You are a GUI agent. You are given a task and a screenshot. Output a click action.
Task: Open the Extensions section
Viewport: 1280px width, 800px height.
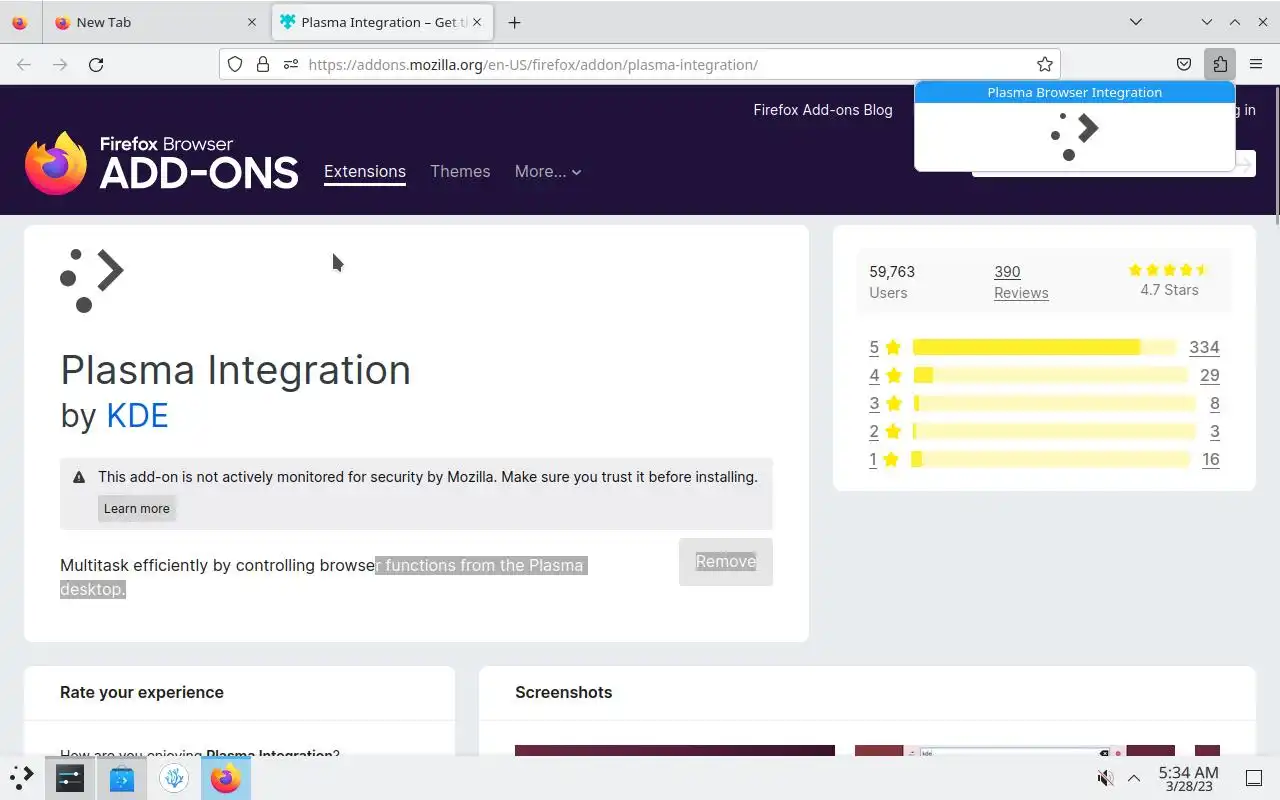pyautogui.click(x=365, y=172)
